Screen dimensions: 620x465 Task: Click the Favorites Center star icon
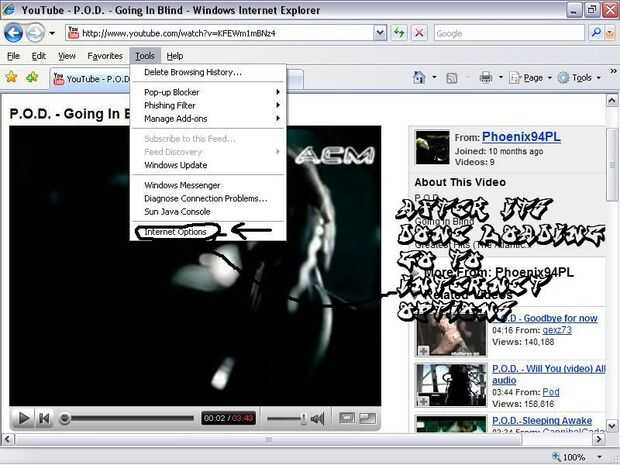pyautogui.click(x=11, y=77)
